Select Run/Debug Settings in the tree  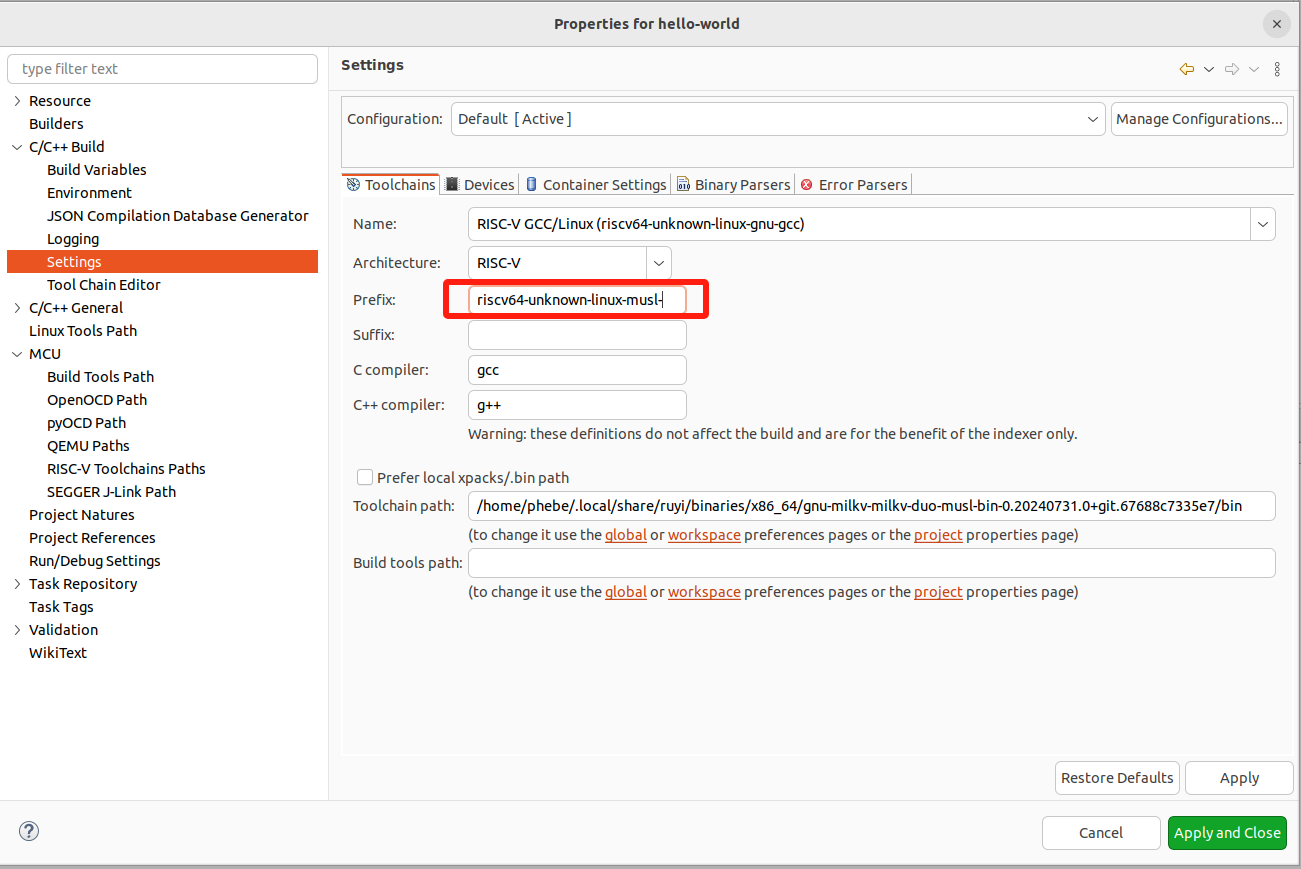click(x=95, y=561)
